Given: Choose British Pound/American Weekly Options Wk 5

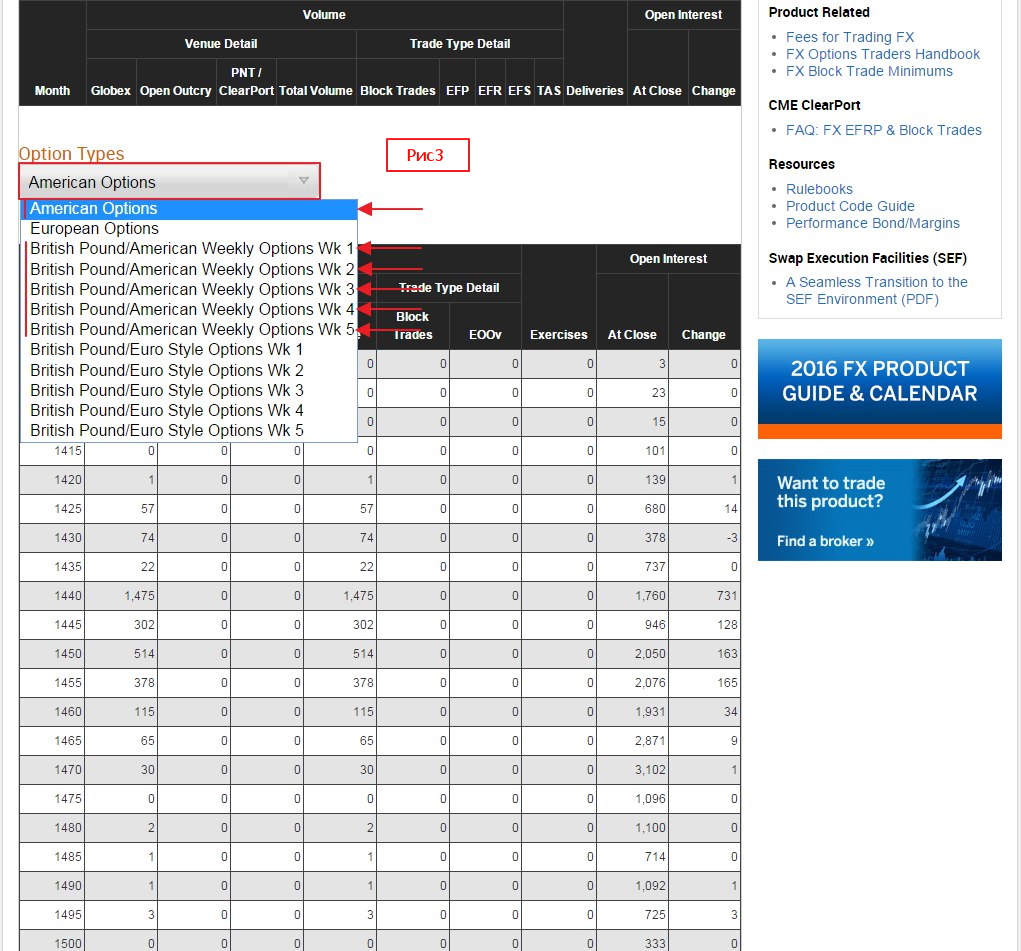Looking at the screenshot, I should [x=189, y=330].
